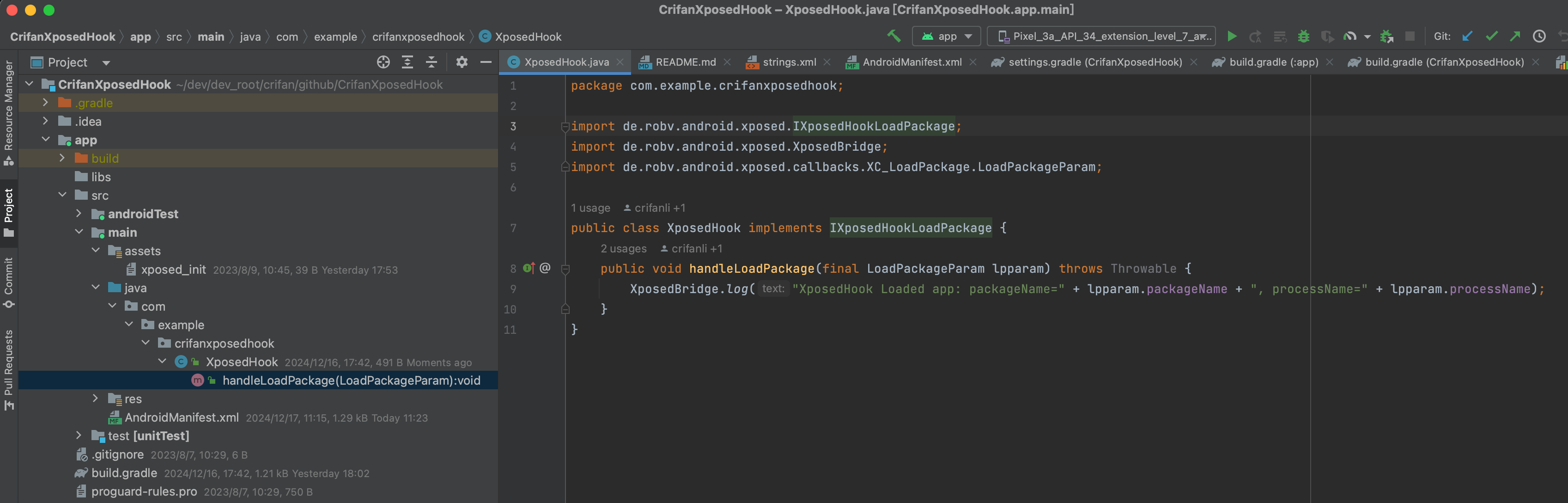Screen dimensions: 1568x503
Task: Run the app with green play button
Action: point(1231,37)
